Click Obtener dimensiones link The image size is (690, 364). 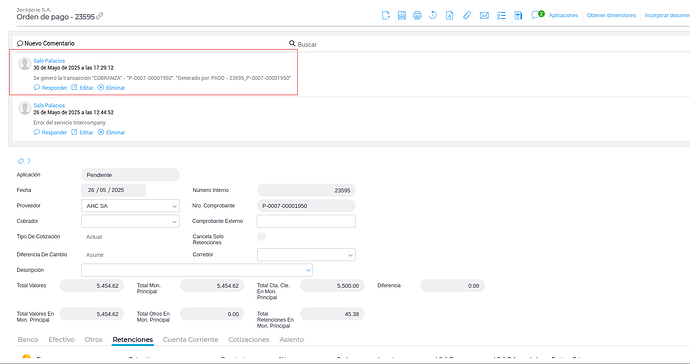(611, 15)
